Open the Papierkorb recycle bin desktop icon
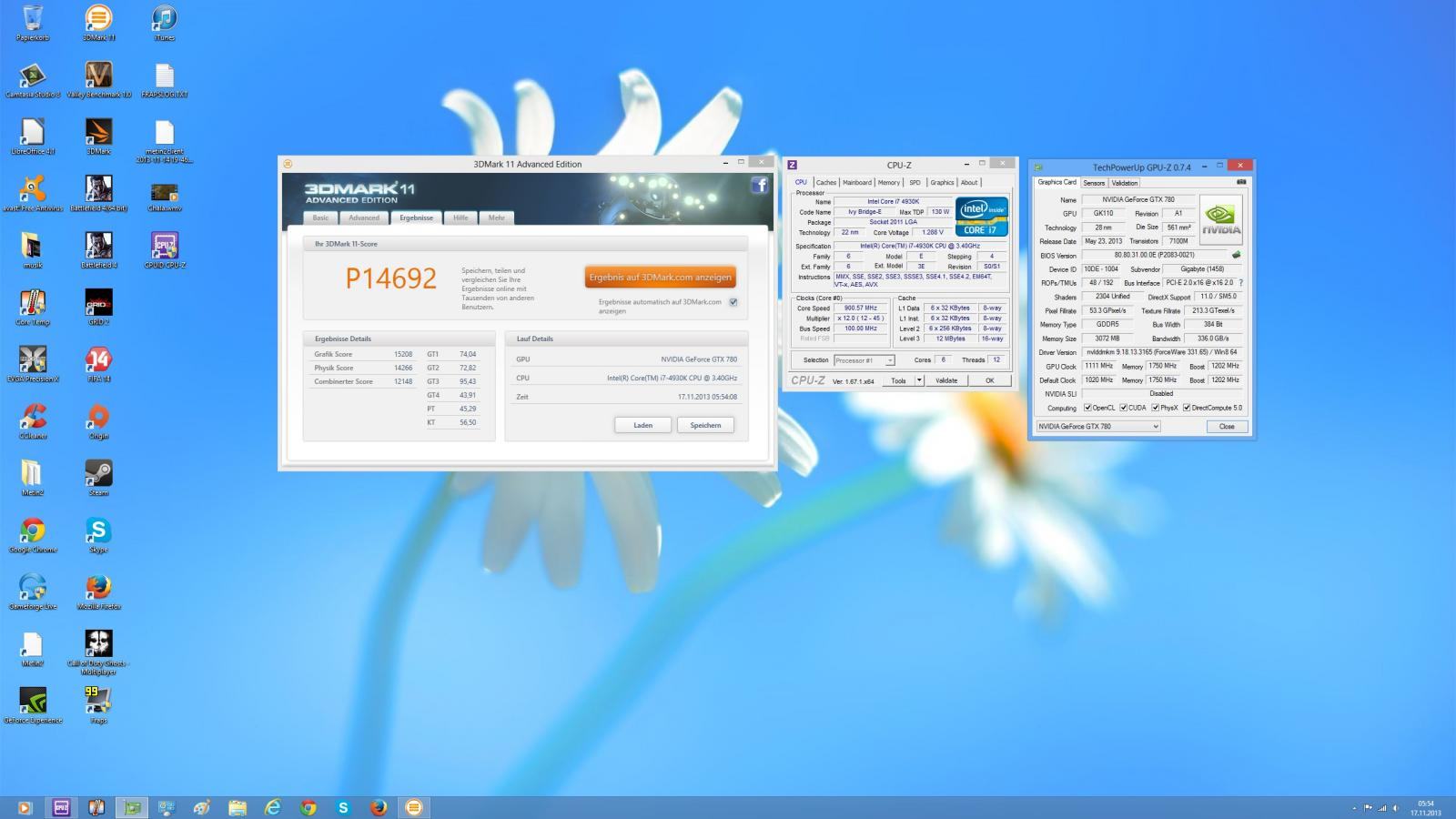The height and width of the screenshot is (819, 1456). [x=33, y=24]
